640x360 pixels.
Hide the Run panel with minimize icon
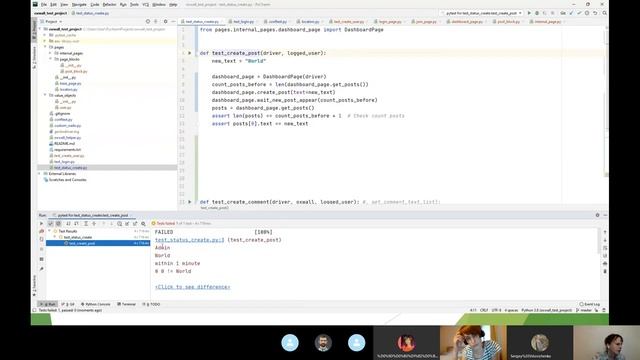coord(605,215)
